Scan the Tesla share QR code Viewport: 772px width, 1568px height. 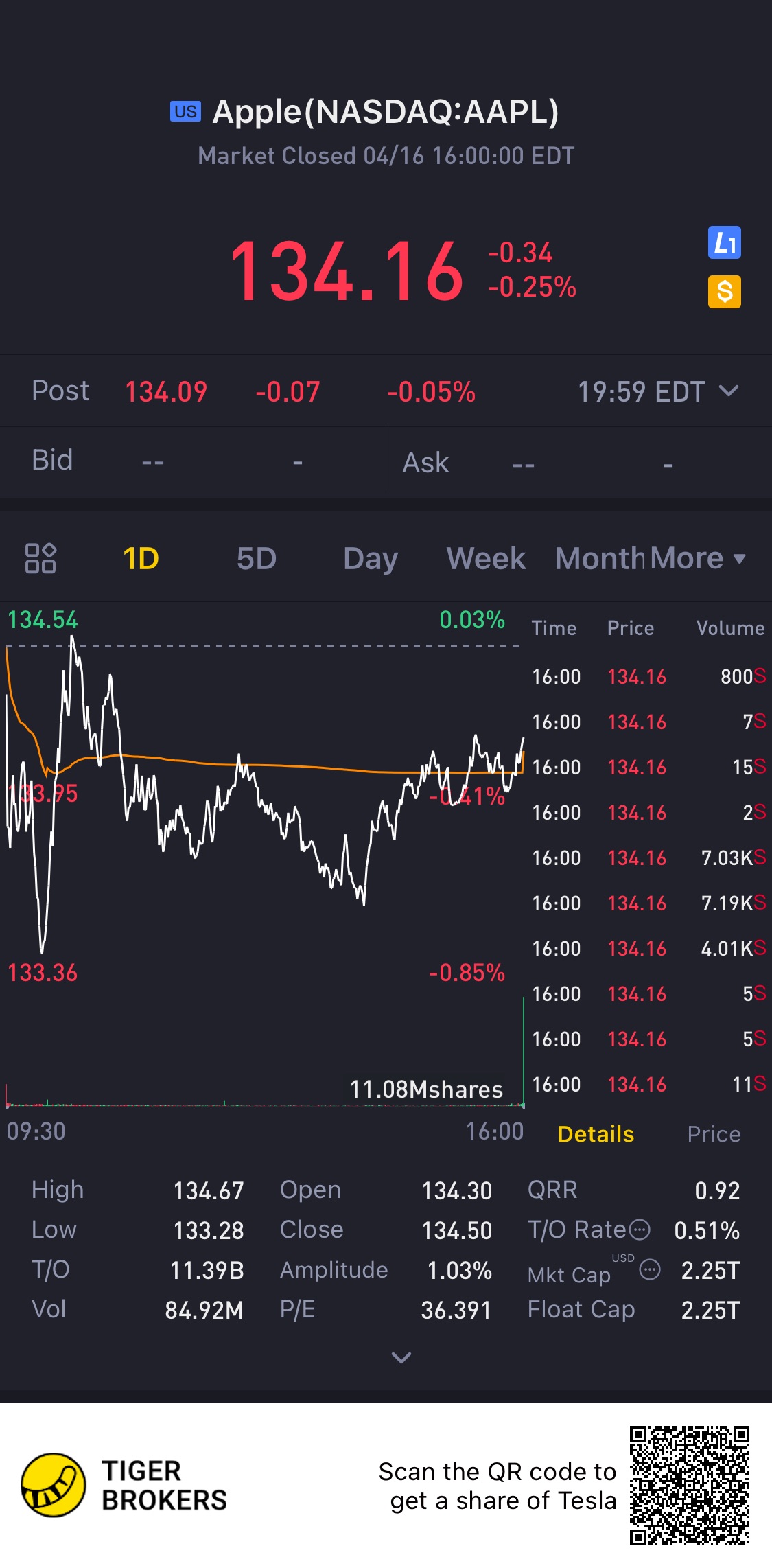[x=689, y=1485]
